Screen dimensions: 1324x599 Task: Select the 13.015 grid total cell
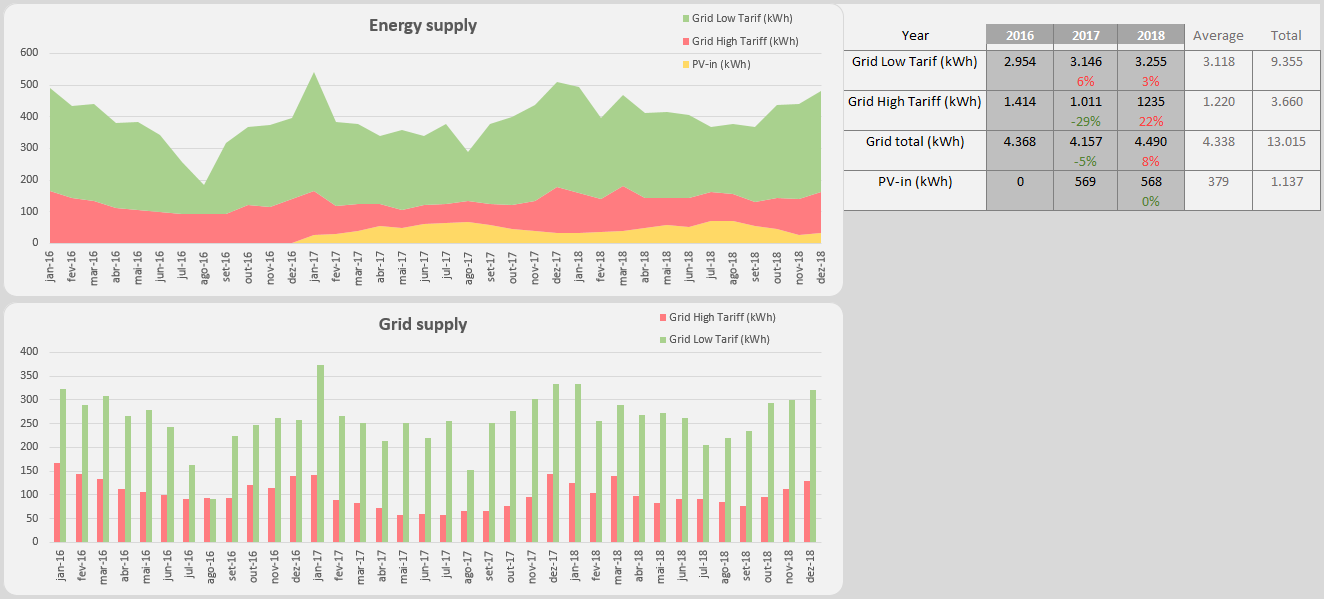pyautogui.click(x=1285, y=141)
